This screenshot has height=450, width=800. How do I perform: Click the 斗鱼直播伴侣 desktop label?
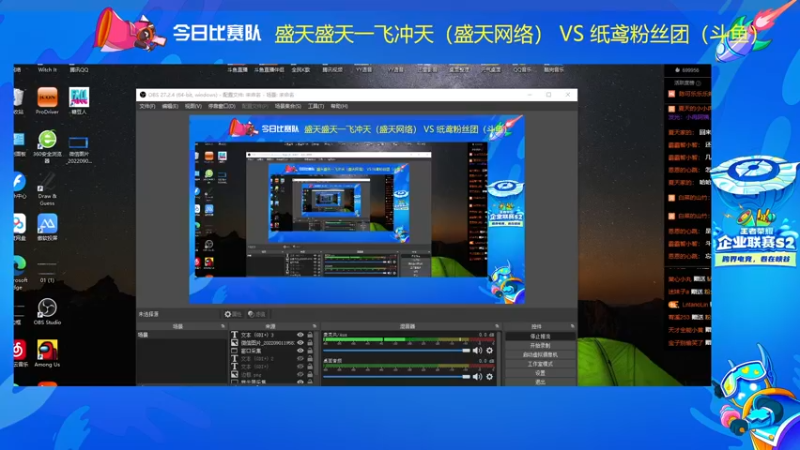(269, 70)
